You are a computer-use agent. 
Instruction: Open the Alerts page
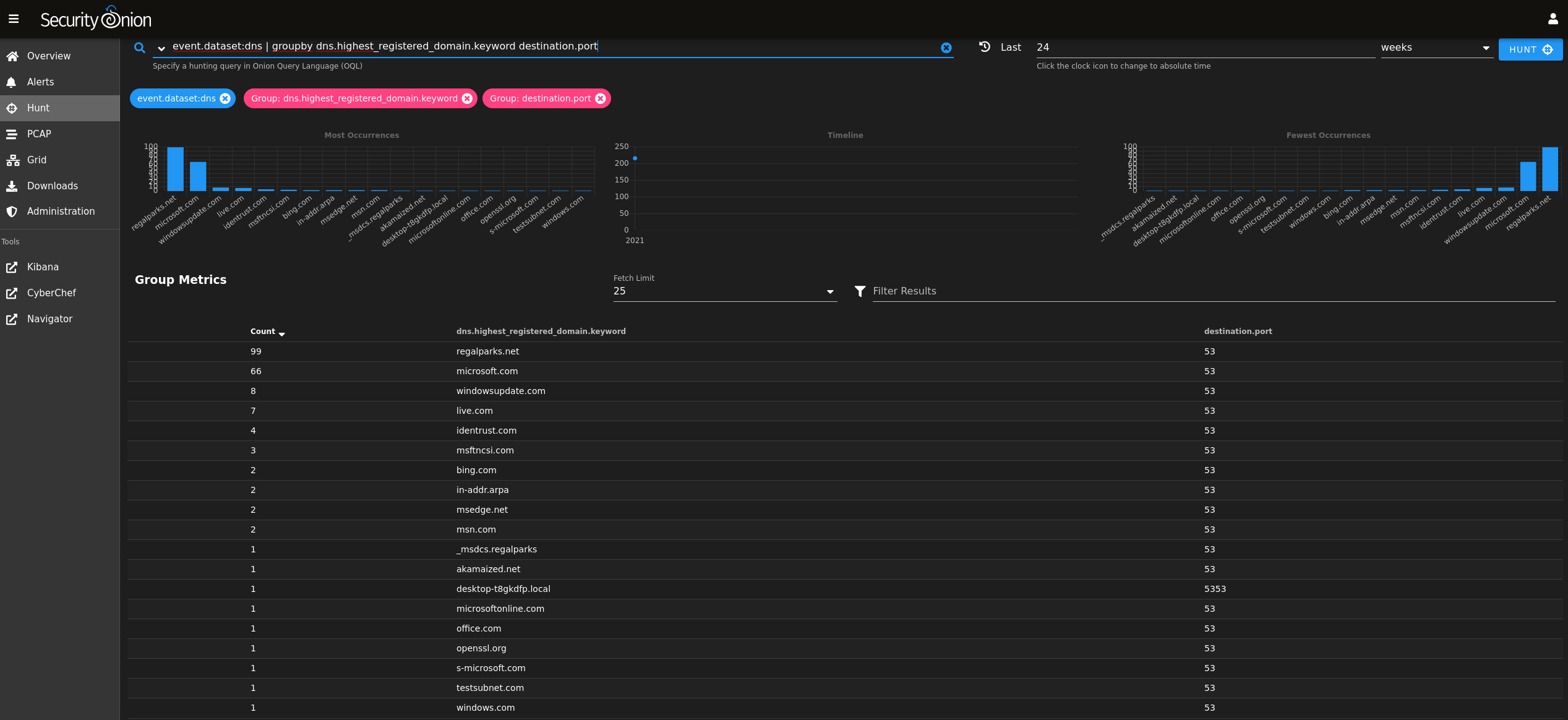pos(60,82)
